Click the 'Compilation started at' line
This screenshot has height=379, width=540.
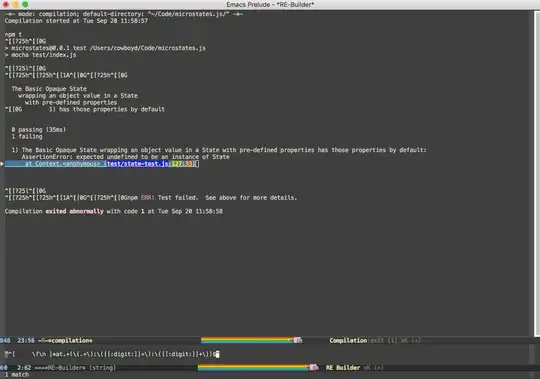76,21
